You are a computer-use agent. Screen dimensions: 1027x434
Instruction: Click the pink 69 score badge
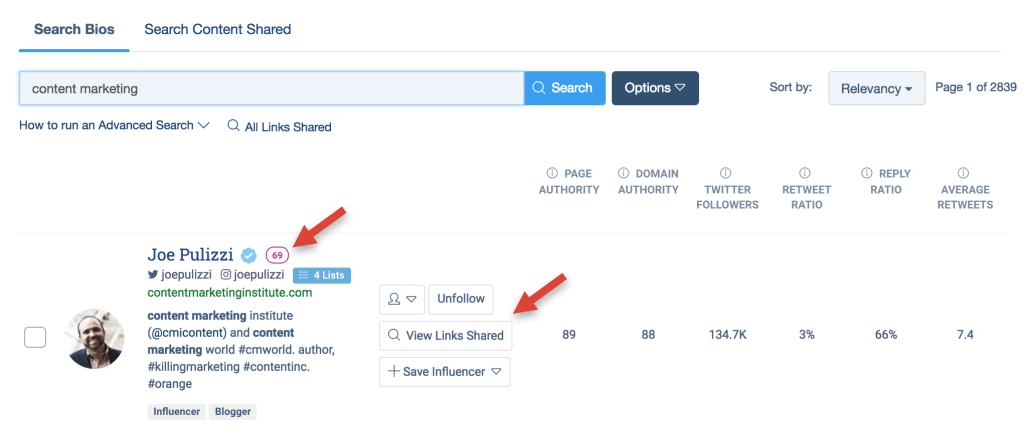[x=277, y=255]
